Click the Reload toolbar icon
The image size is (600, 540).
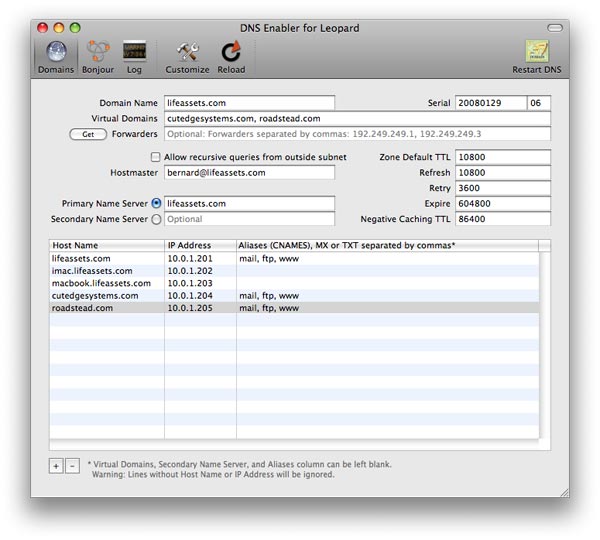[x=231, y=55]
